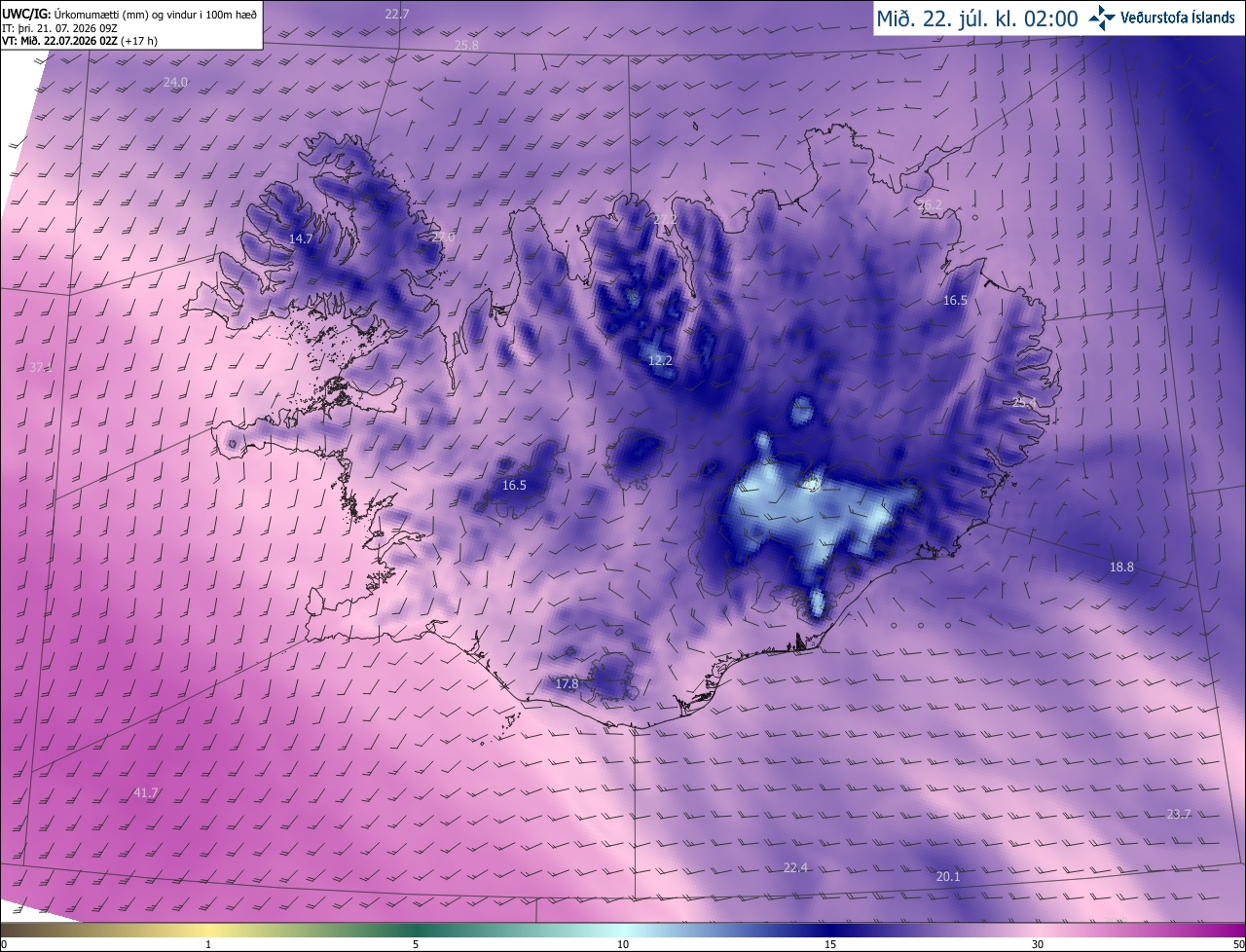
Task: Click the 10 tick on the color scale
Action: coord(623,944)
